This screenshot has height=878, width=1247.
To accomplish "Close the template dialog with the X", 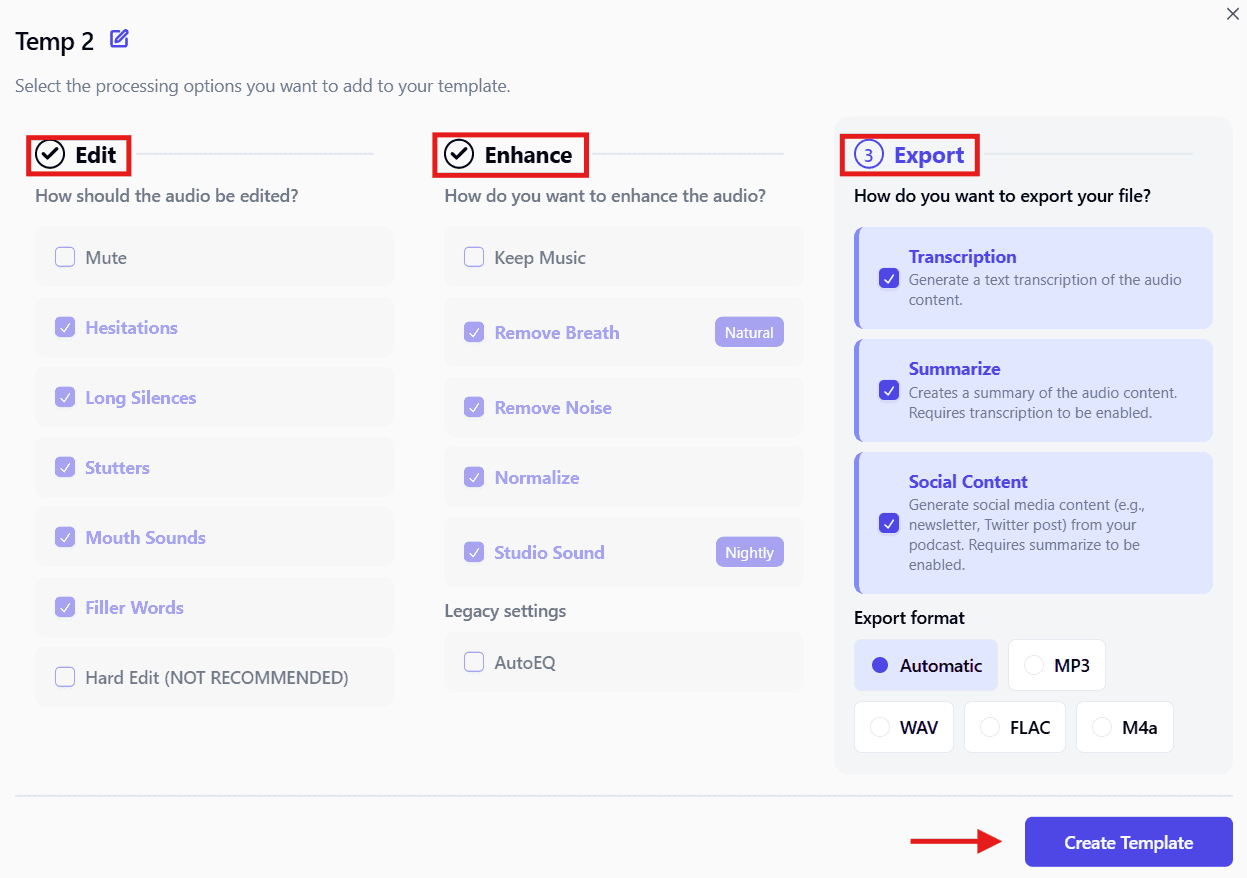I will pyautogui.click(x=1232, y=14).
